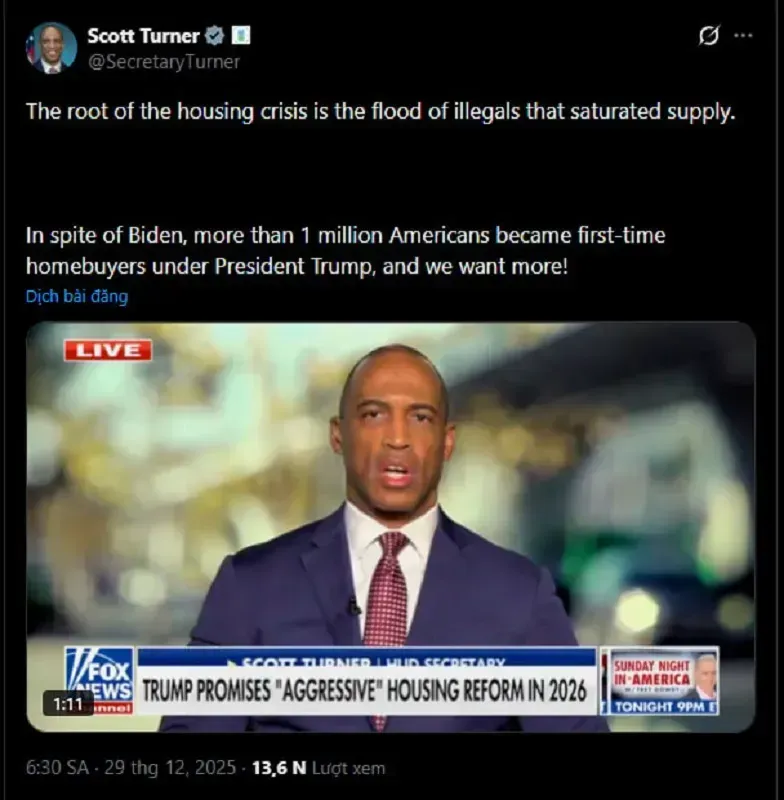This screenshot has width=784, height=800.
Task: Click the Fox News channel logo
Action: (99, 681)
